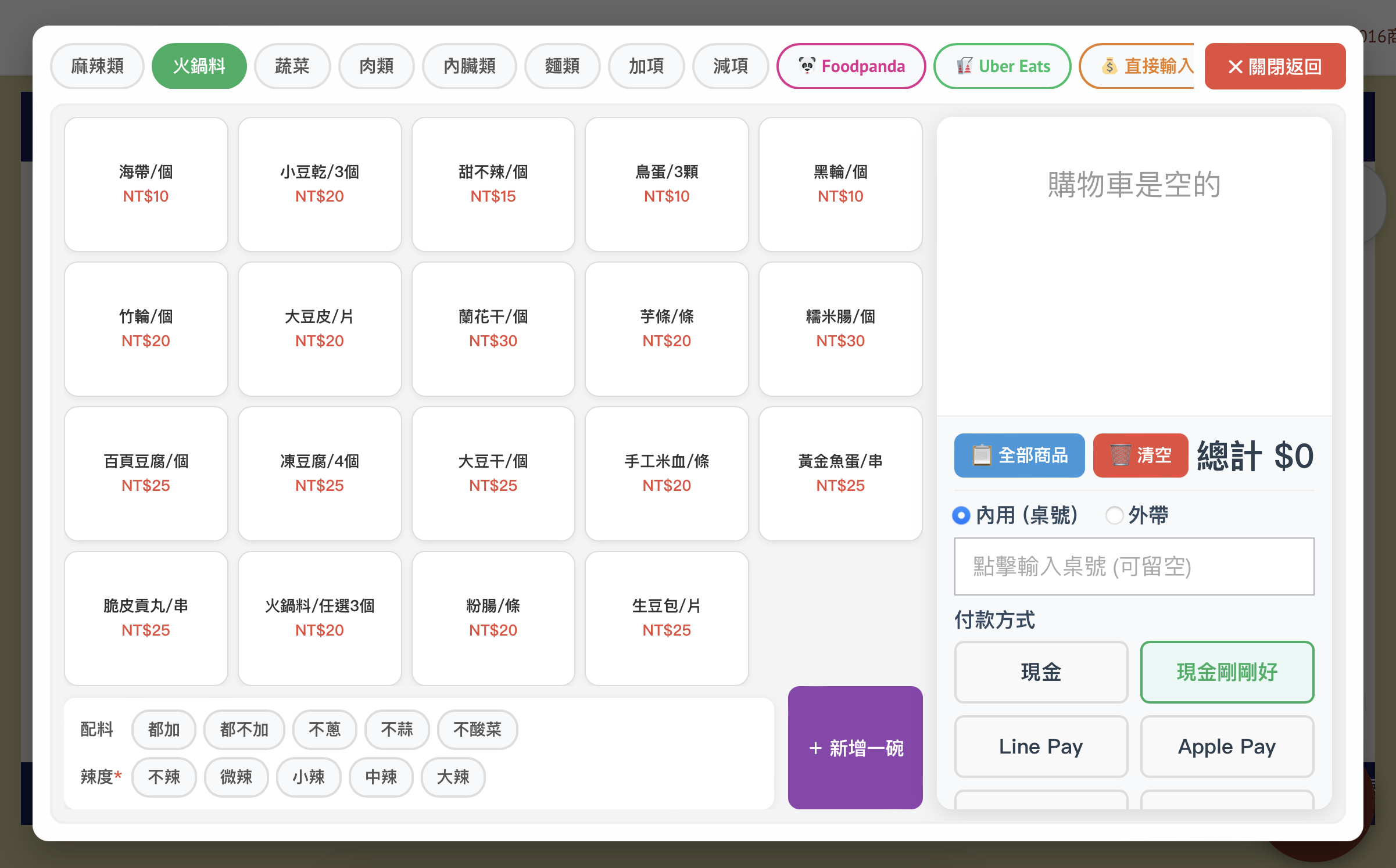Toggle the 不酸菜 topping option
1396x868 pixels.
click(477, 730)
